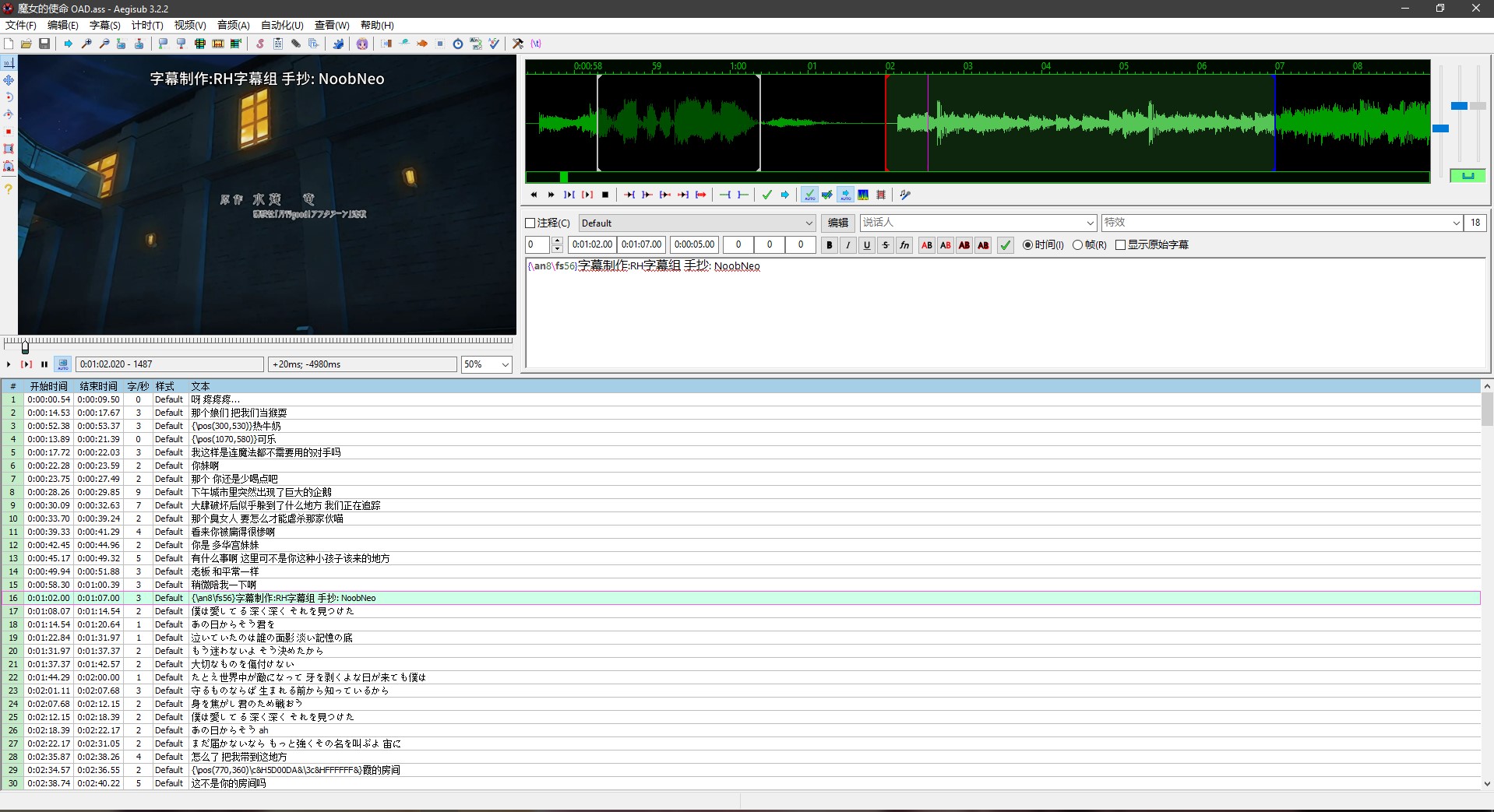Apply strikeout with the S button

pyautogui.click(x=886, y=244)
